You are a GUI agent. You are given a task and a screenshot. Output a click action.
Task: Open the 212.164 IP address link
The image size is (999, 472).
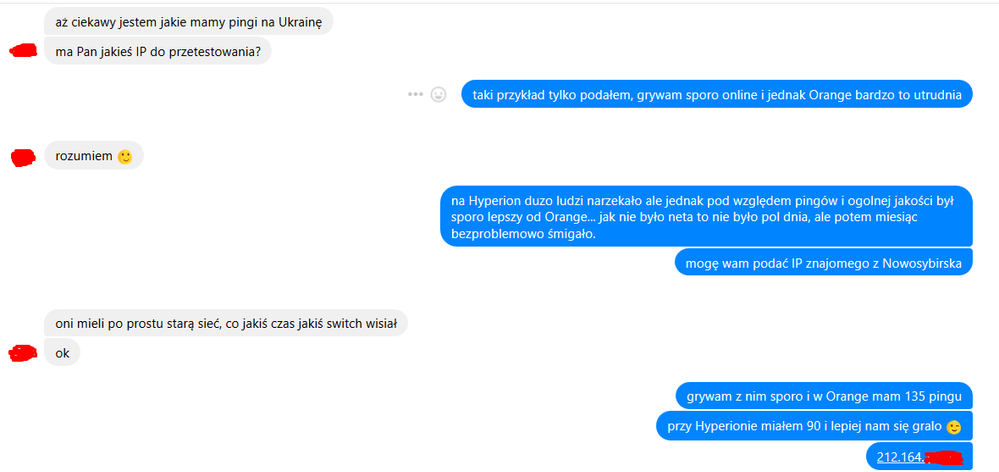(899, 458)
